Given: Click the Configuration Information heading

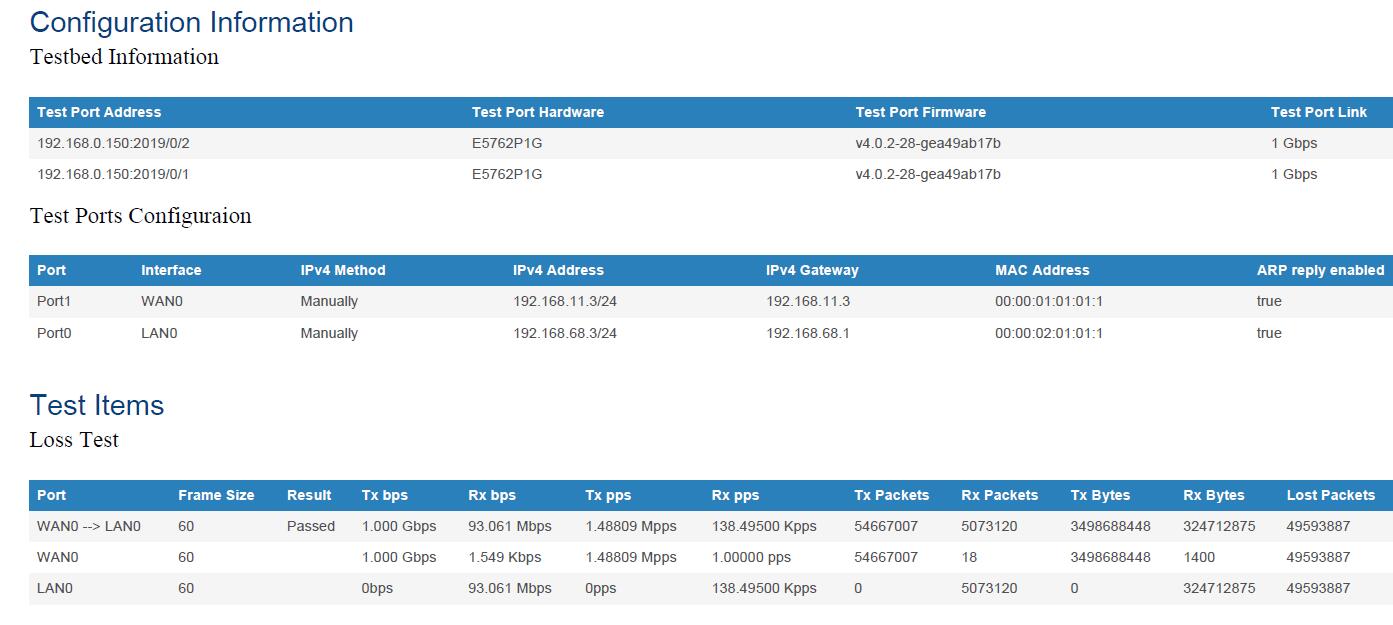Looking at the screenshot, I should (x=192, y=22).
